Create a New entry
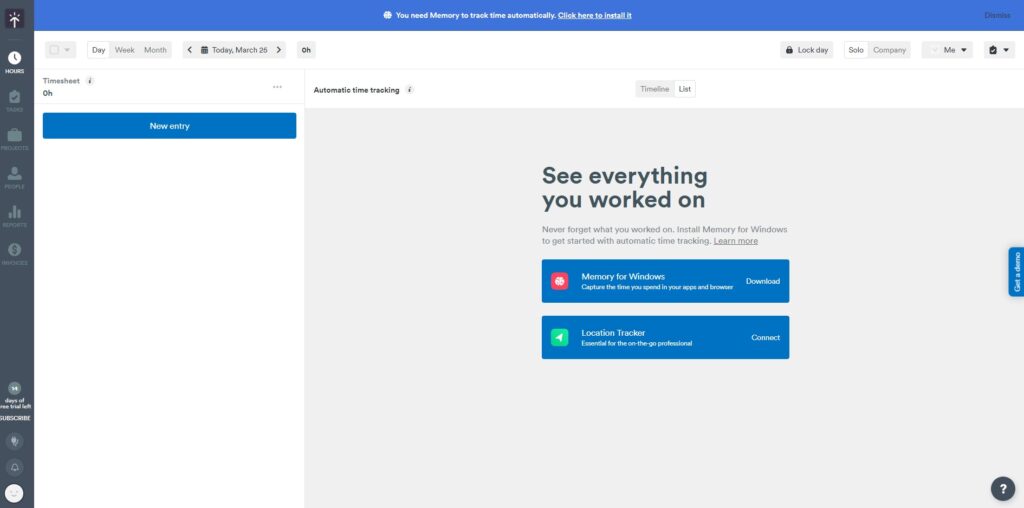The height and width of the screenshot is (508, 1024). tap(169, 125)
